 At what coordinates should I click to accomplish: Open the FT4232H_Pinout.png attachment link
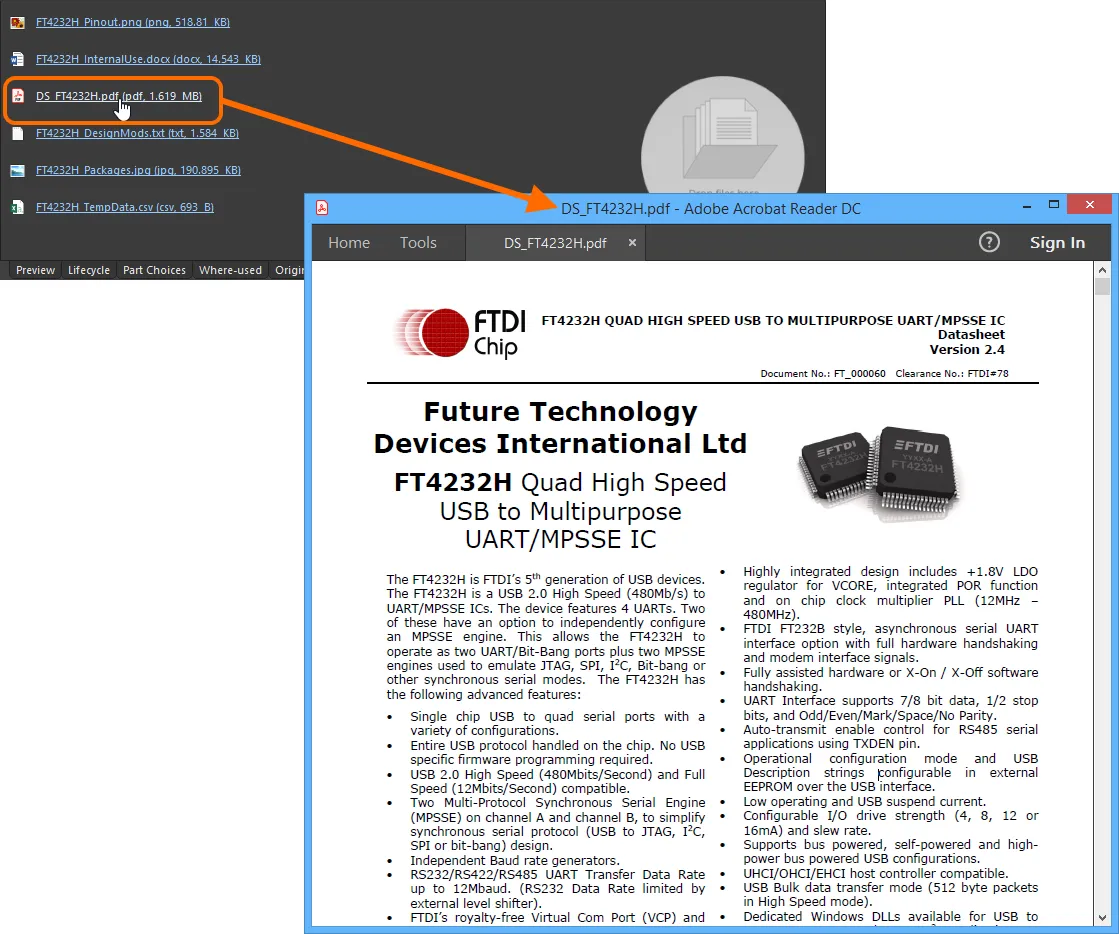[132, 21]
